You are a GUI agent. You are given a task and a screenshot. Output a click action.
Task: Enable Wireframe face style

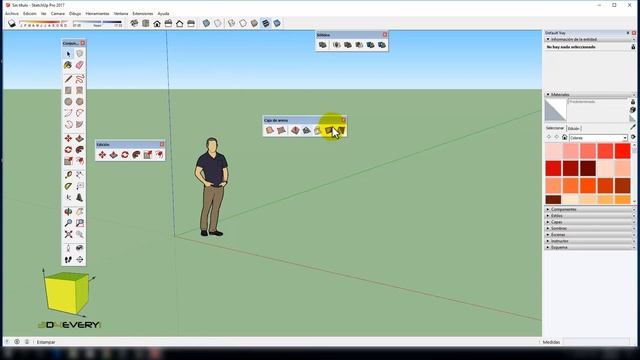pos(231,23)
